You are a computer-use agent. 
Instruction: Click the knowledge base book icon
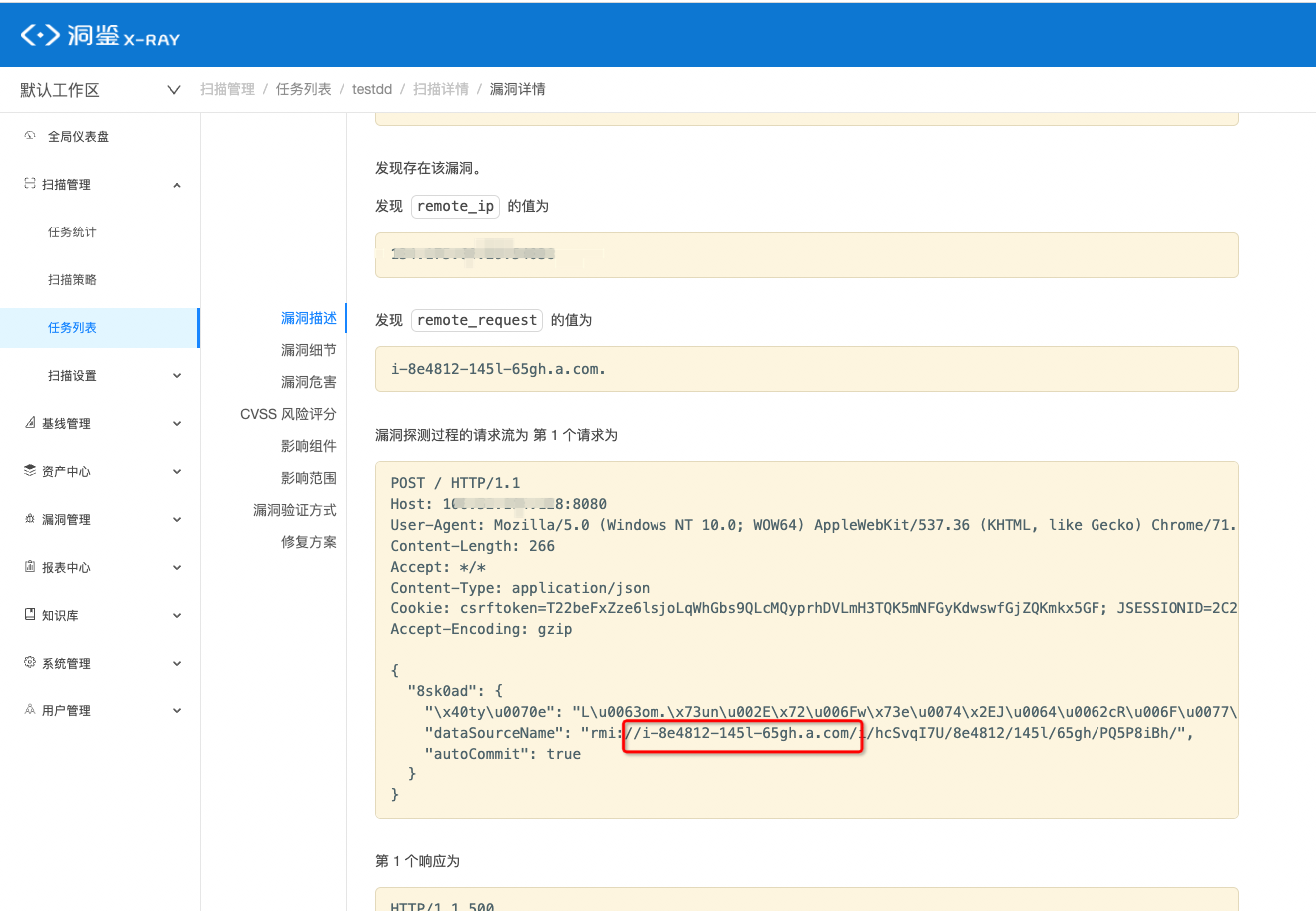pyautogui.click(x=30, y=615)
